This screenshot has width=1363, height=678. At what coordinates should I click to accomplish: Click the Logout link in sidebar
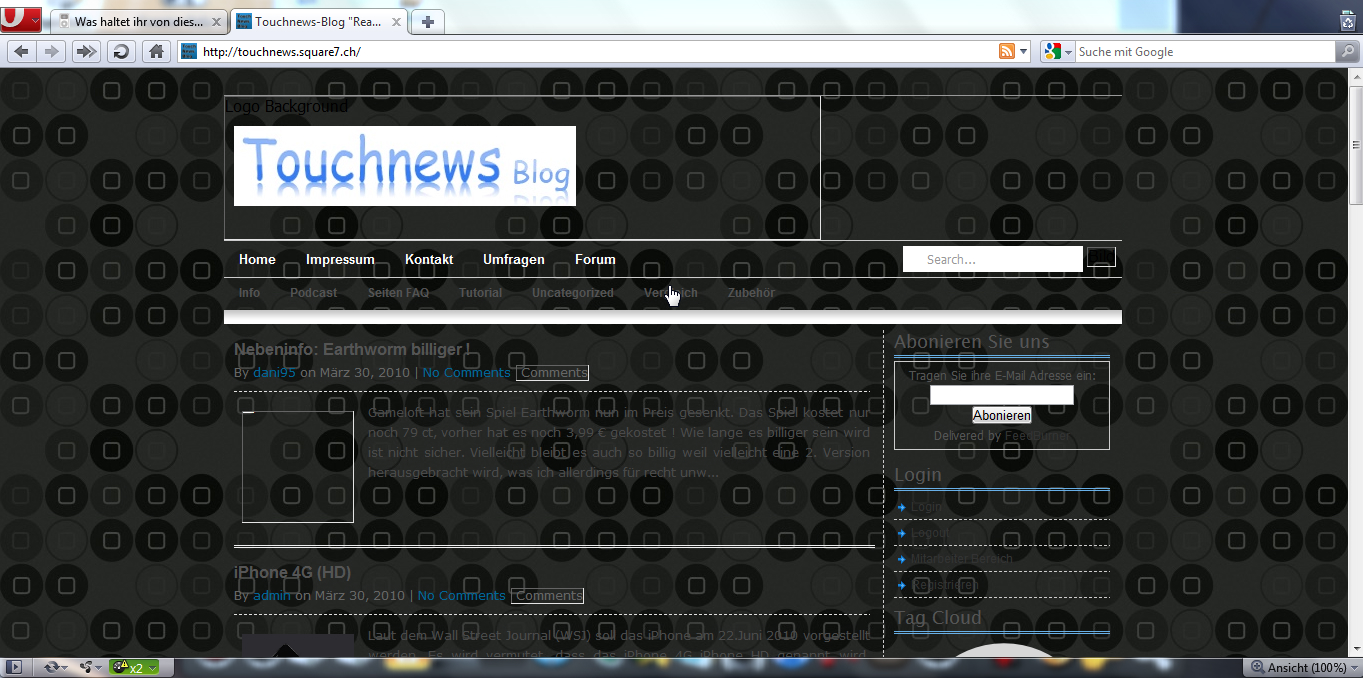930,533
